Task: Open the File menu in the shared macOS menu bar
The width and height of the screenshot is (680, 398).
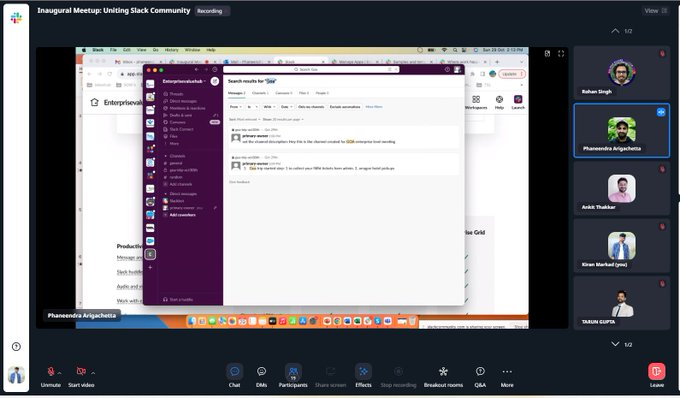Action: click(x=113, y=50)
